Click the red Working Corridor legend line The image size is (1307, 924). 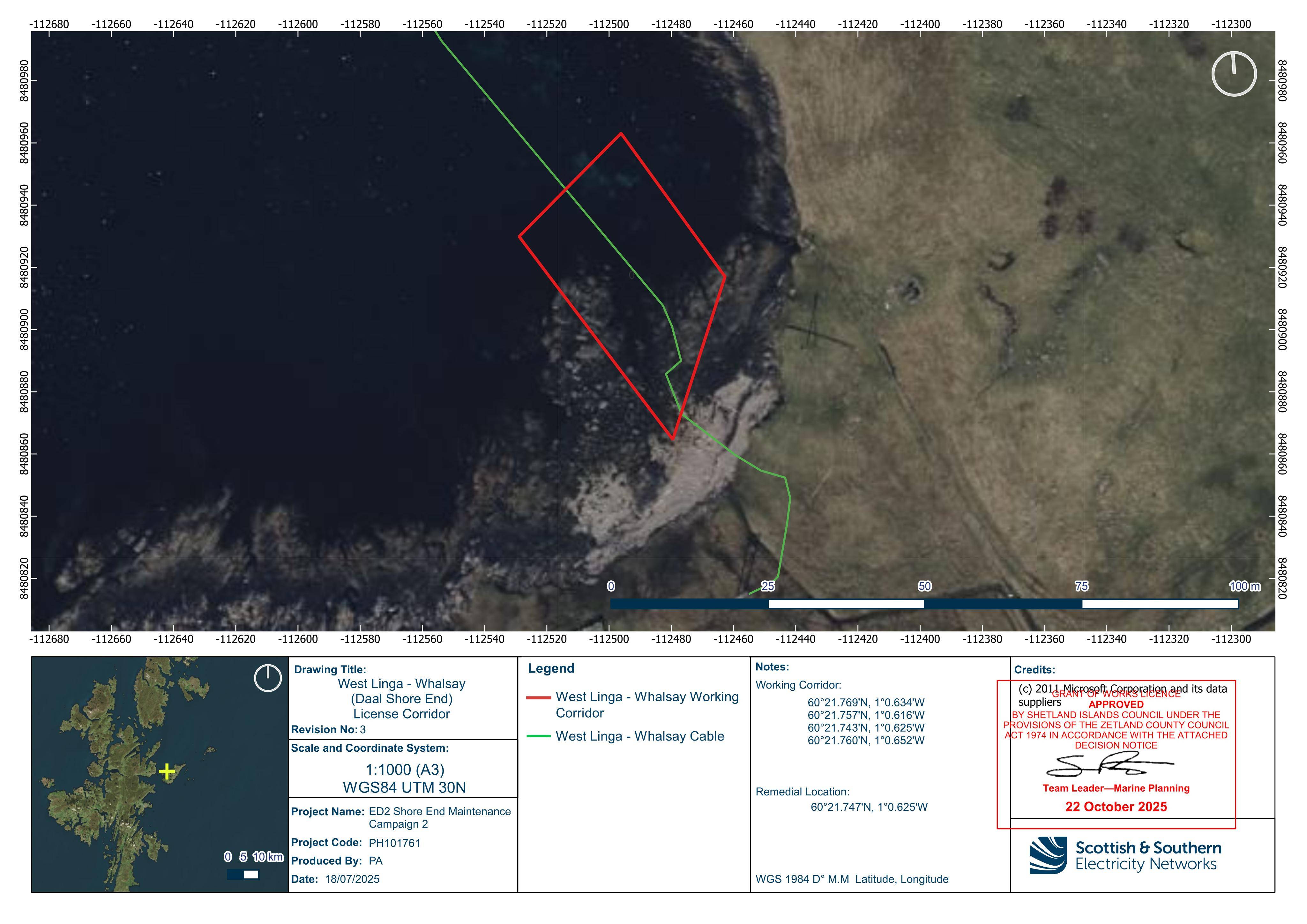(538, 697)
